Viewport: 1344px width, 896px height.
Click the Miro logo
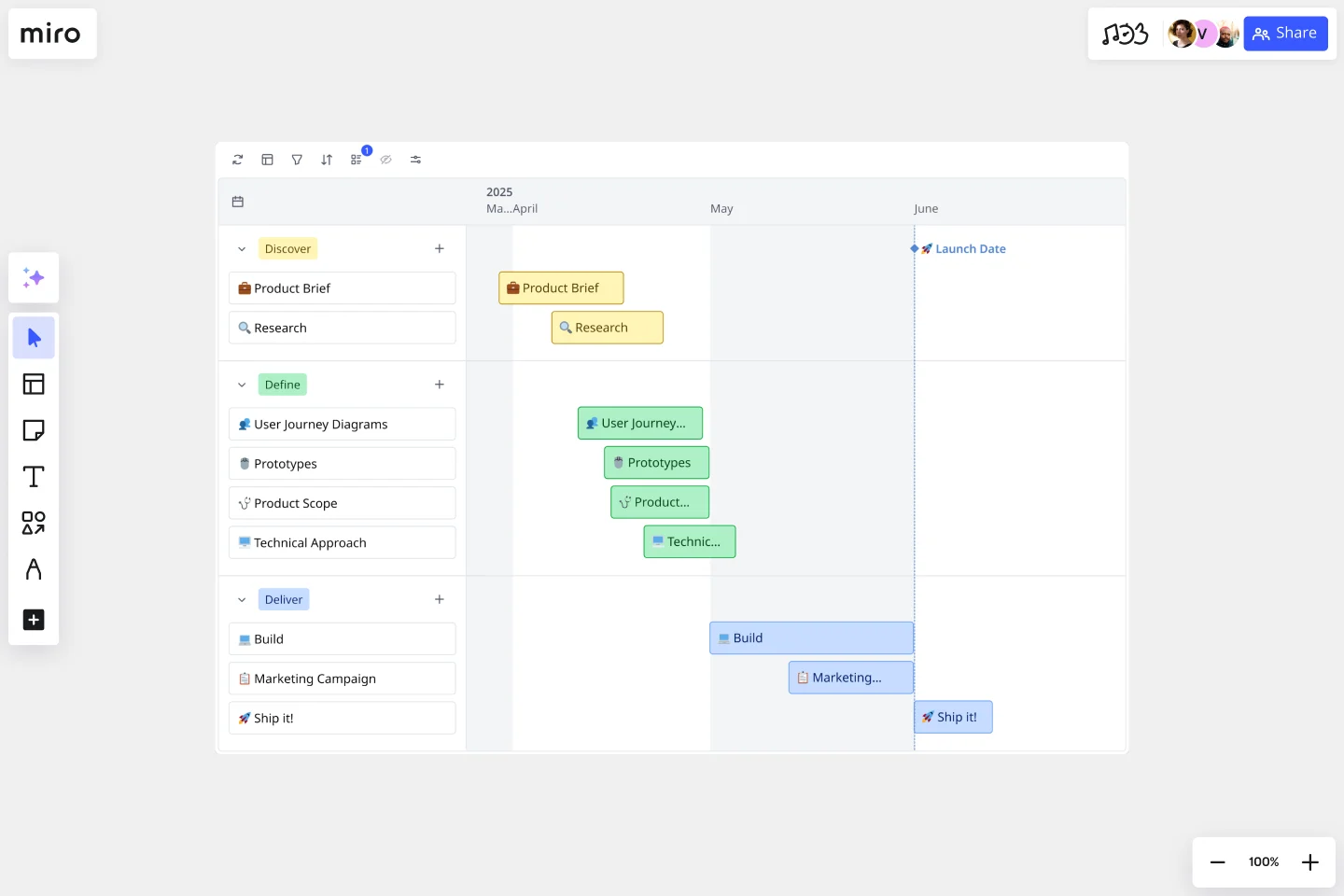click(x=50, y=35)
